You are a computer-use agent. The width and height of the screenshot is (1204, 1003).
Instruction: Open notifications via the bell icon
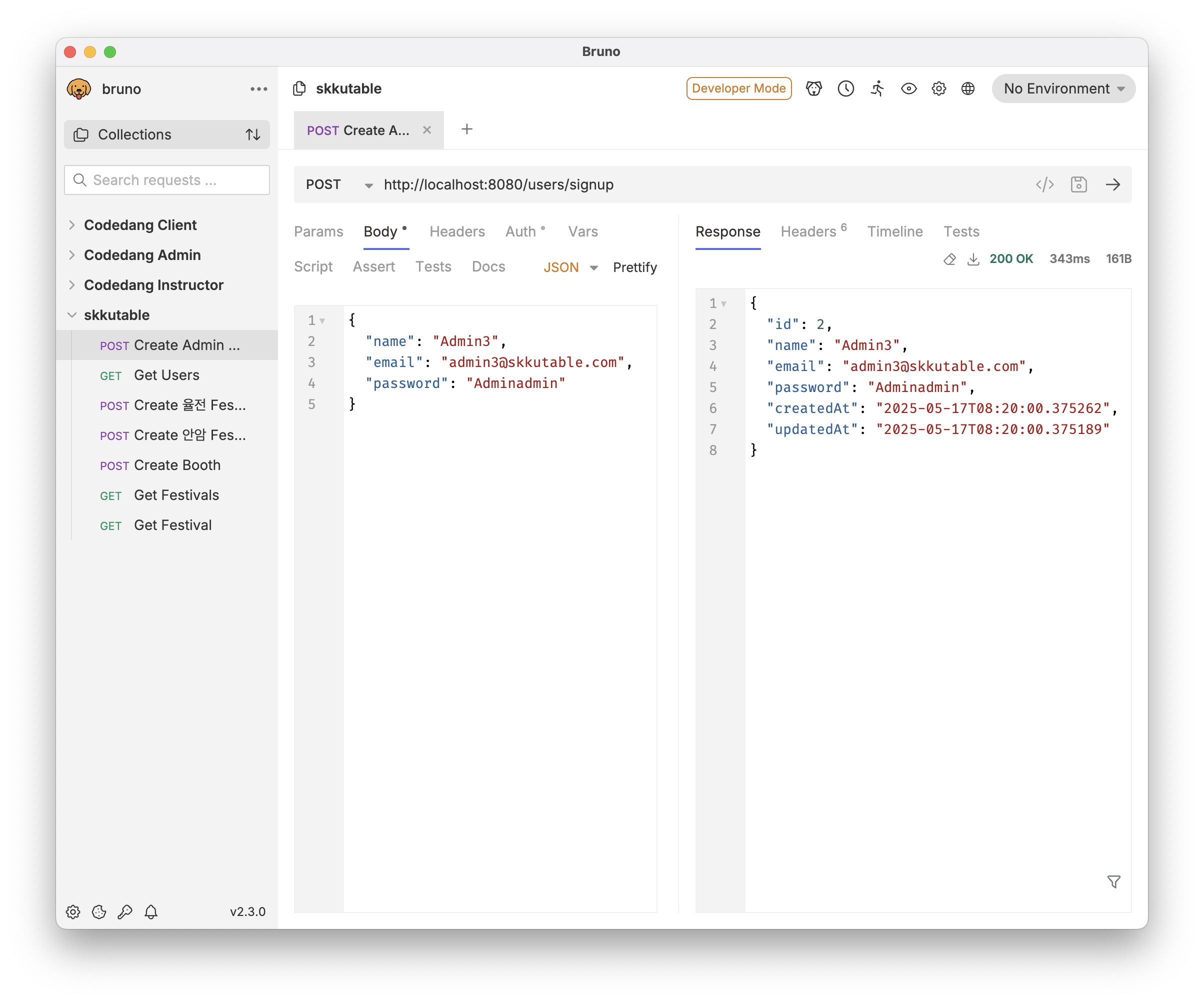pyautogui.click(x=151, y=912)
